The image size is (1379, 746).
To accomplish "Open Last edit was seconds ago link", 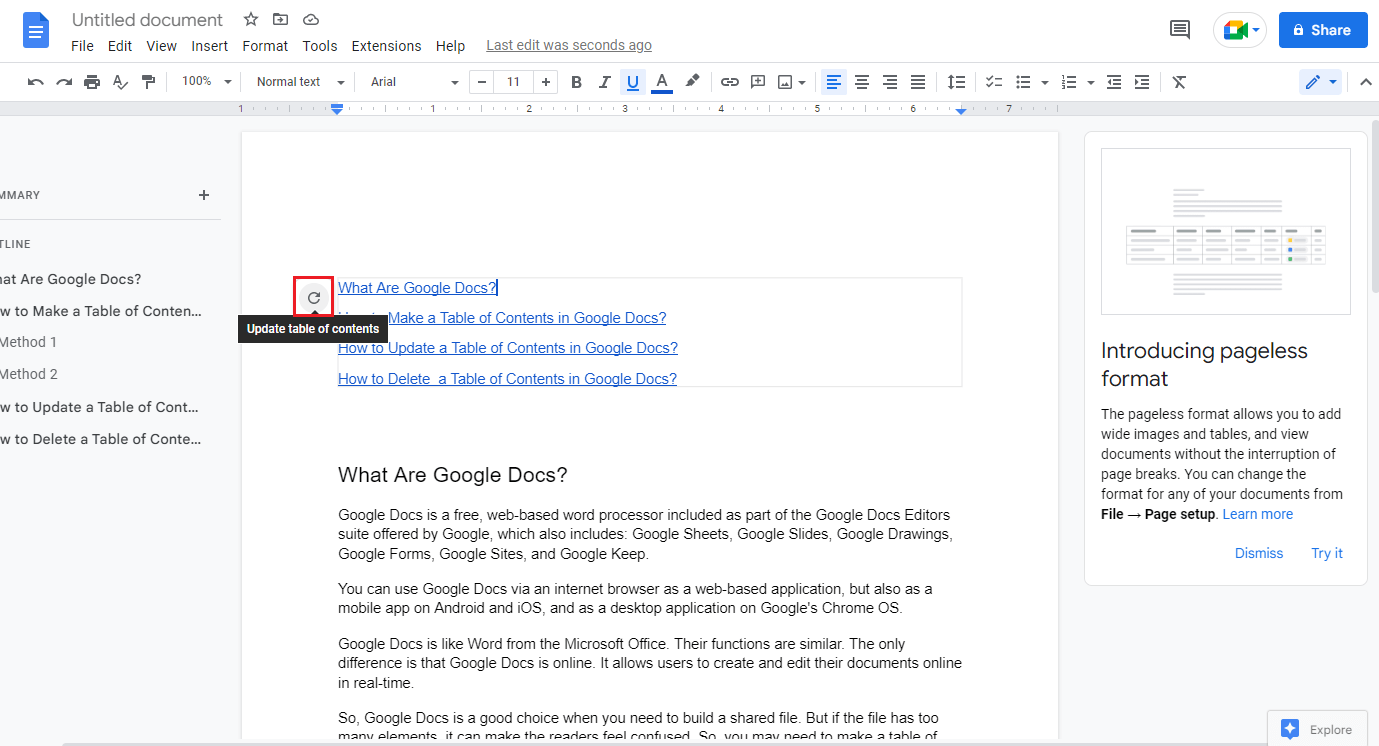I will 569,46.
